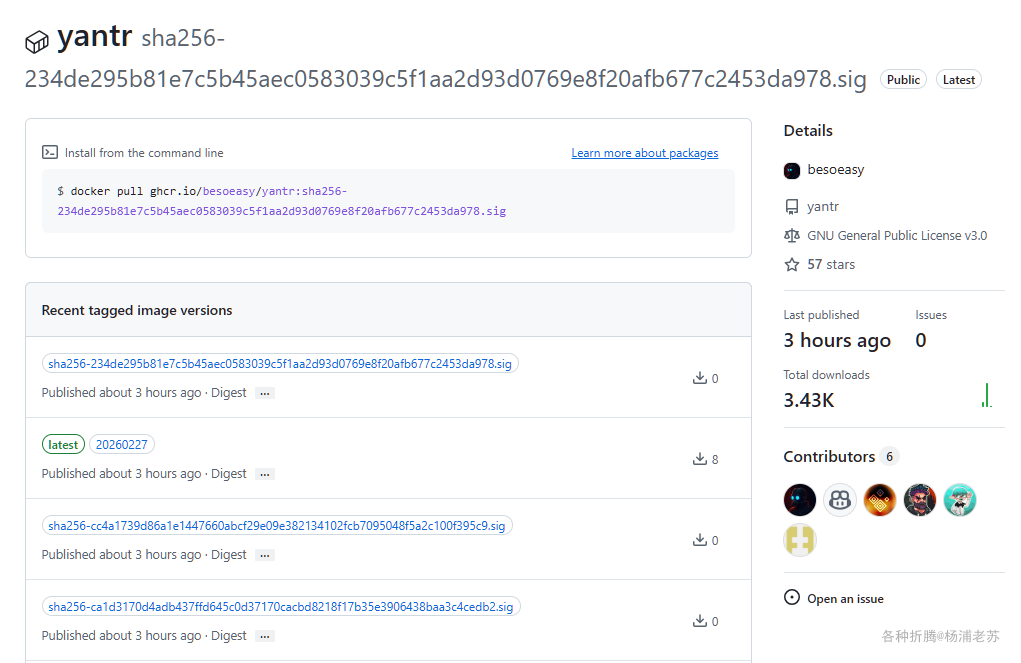Viewport: 1021px width, 663px height.
Task: Click the package cube icon beside yantr
Action: [37, 42]
